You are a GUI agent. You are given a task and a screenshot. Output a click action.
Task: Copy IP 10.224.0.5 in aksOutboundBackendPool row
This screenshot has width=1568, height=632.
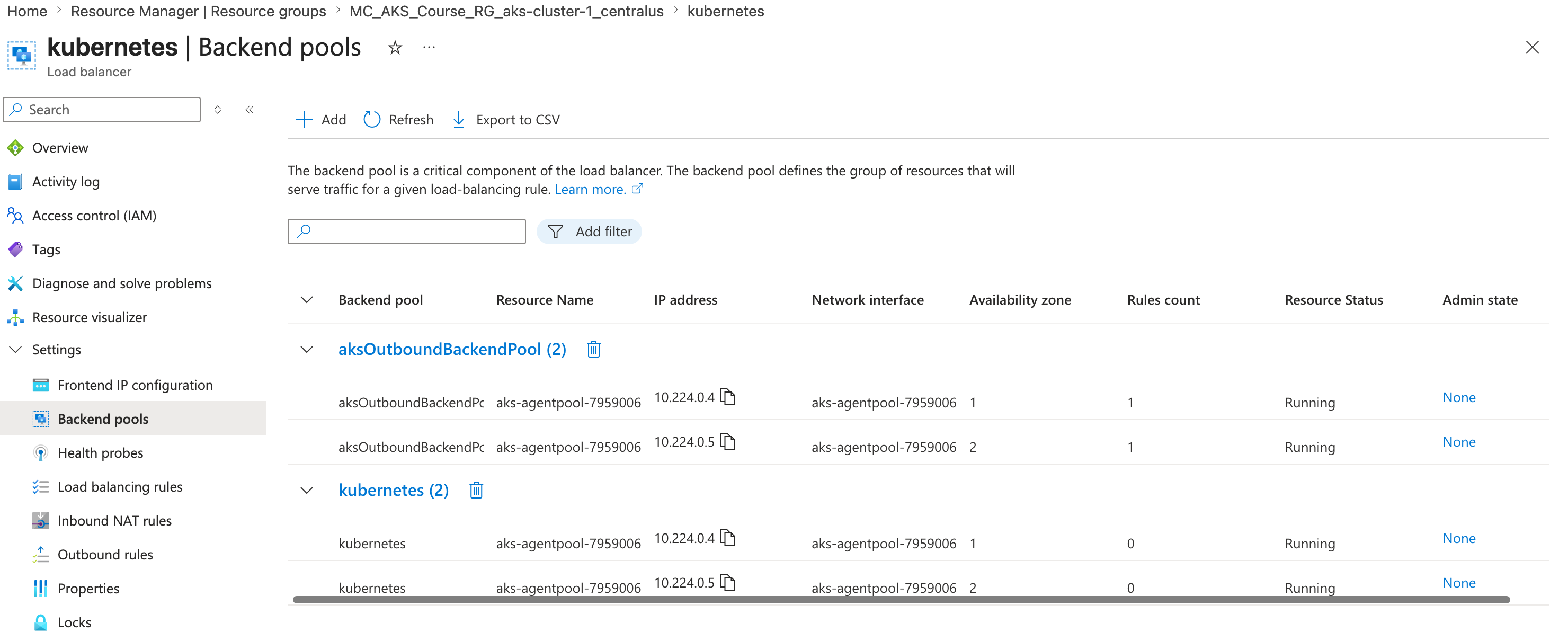[728, 441]
